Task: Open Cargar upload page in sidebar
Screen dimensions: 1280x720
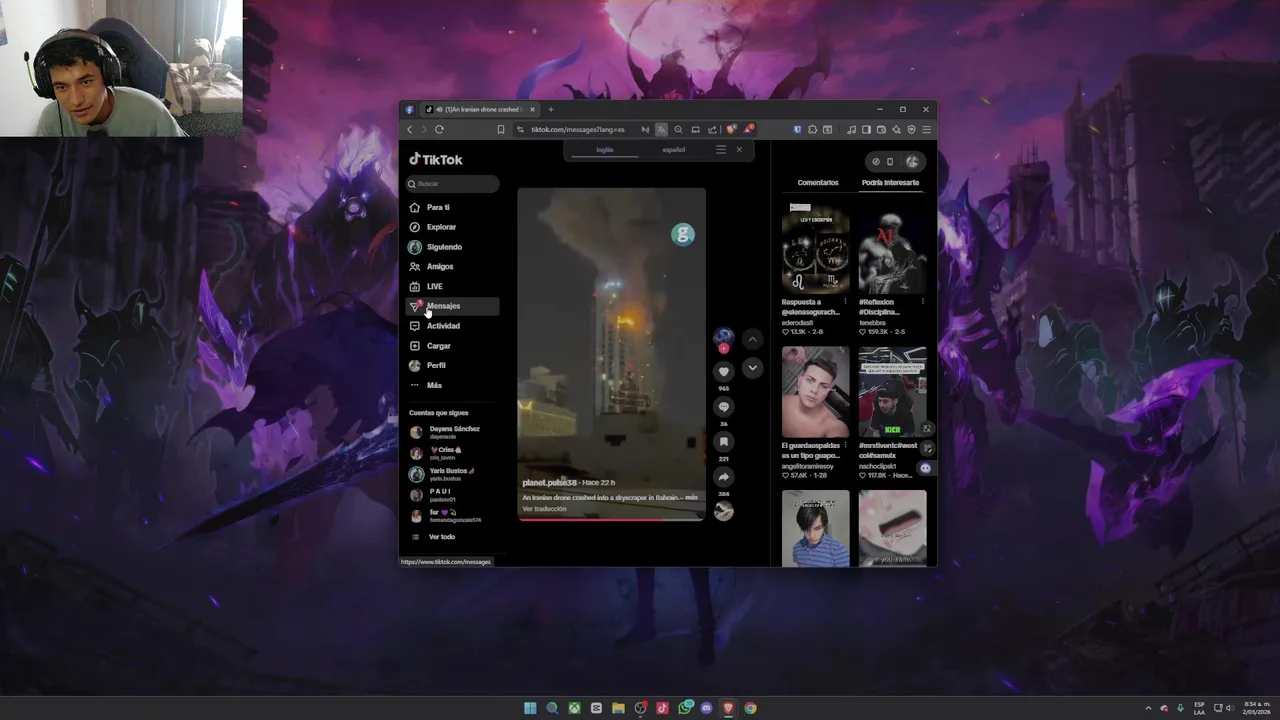Action: (452, 346)
